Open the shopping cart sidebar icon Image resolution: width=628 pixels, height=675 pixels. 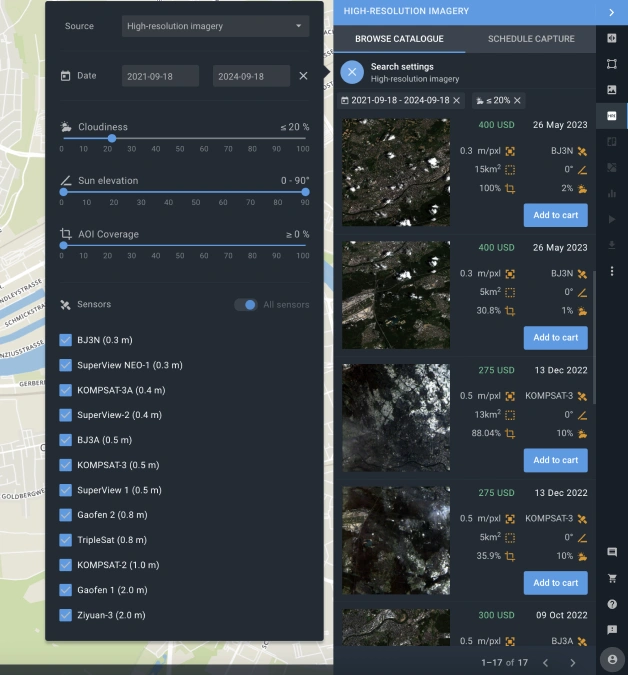click(612, 578)
